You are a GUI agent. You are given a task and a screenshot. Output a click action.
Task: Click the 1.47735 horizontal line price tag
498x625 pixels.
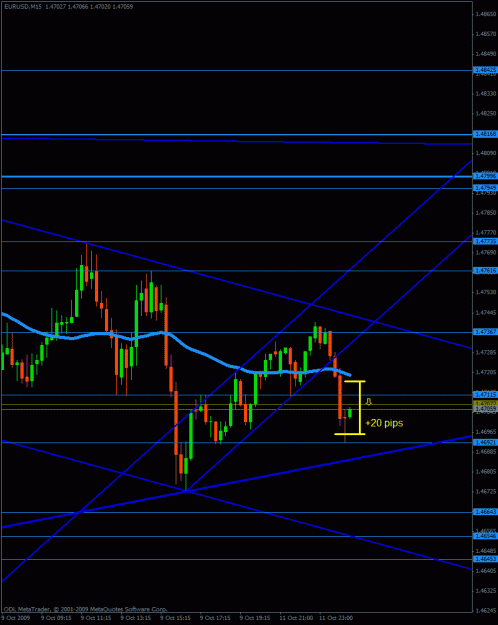click(x=485, y=242)
